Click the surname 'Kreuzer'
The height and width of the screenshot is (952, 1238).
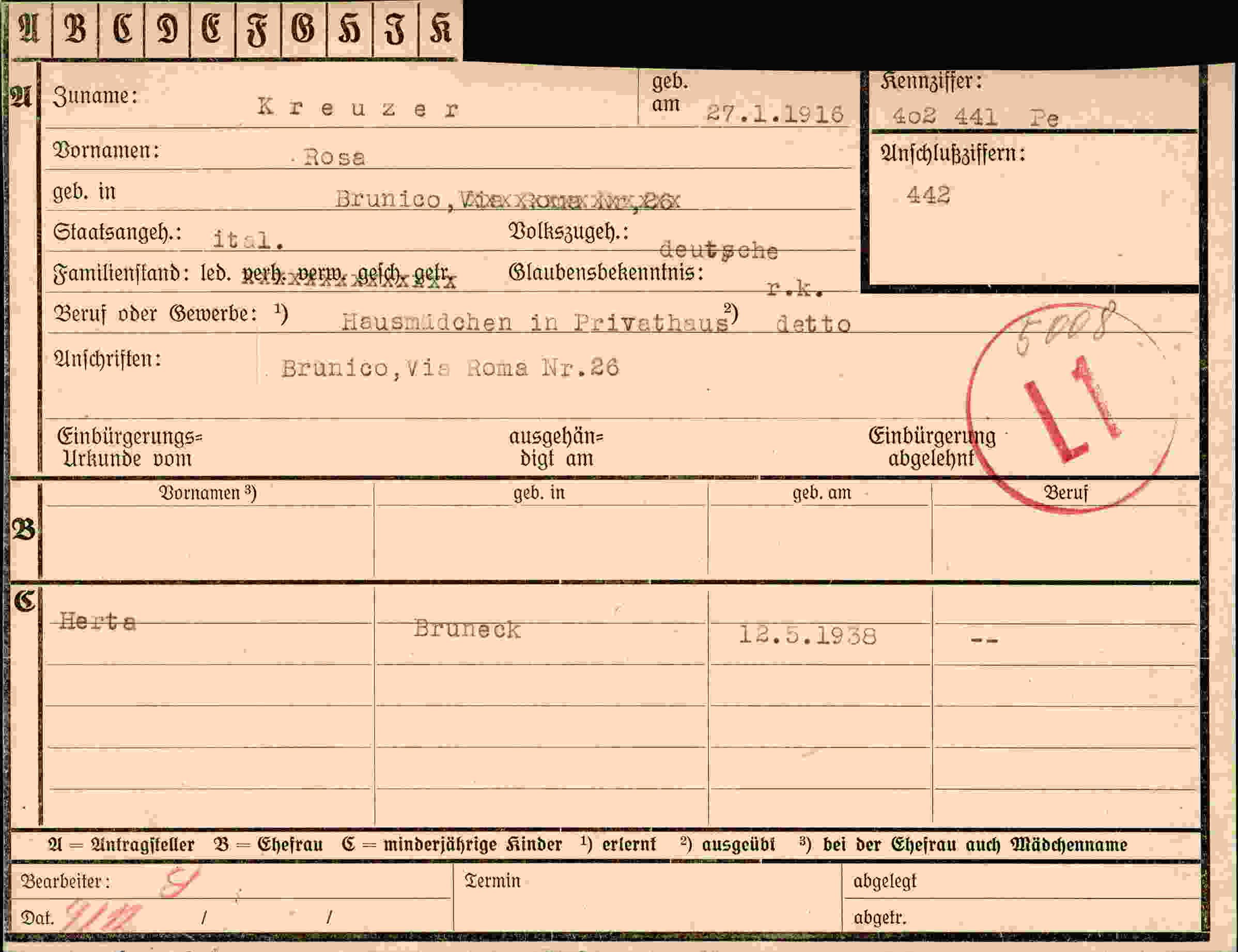358,107
